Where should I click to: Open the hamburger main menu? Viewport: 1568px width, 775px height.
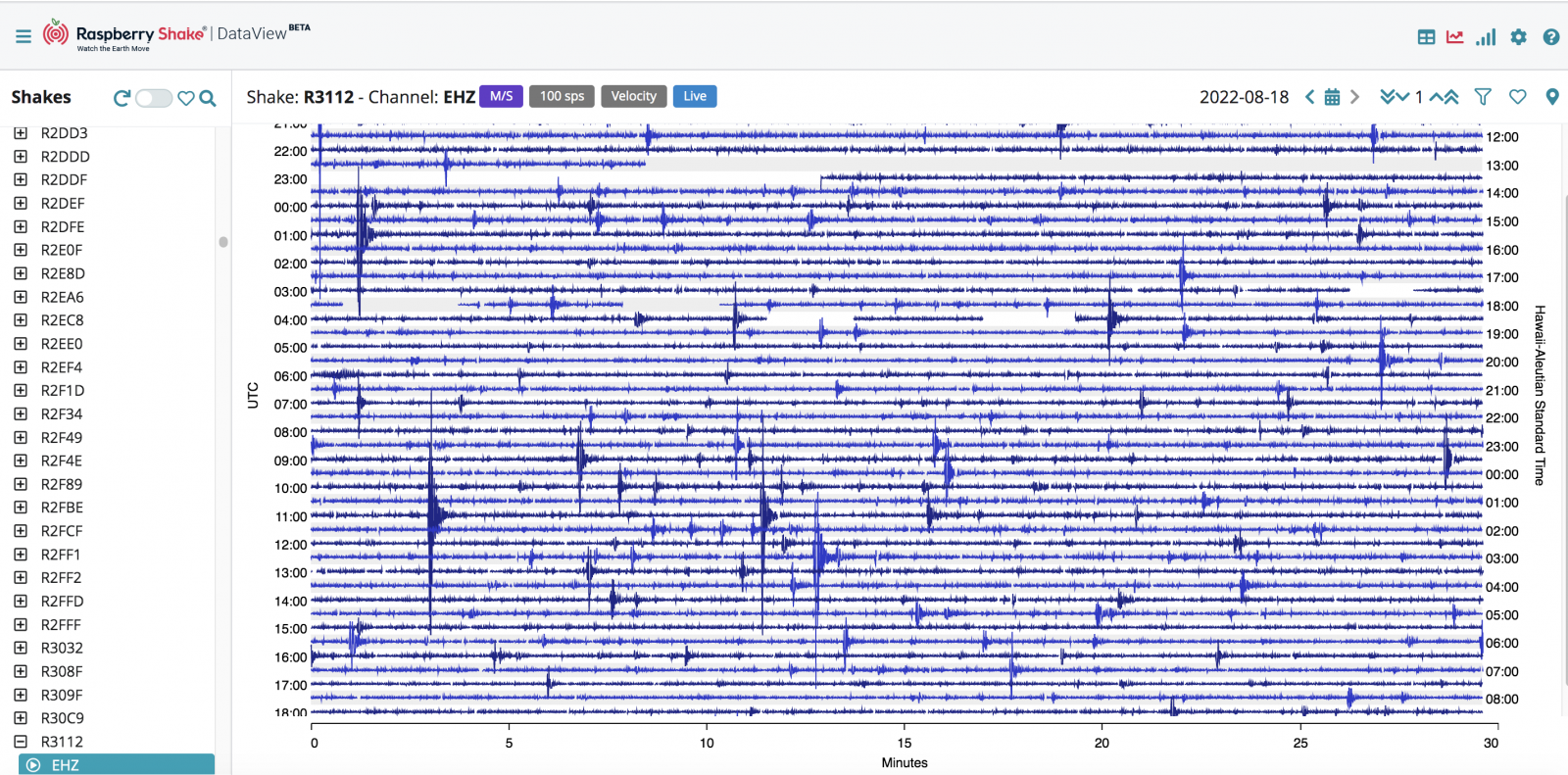click(24, 36)
